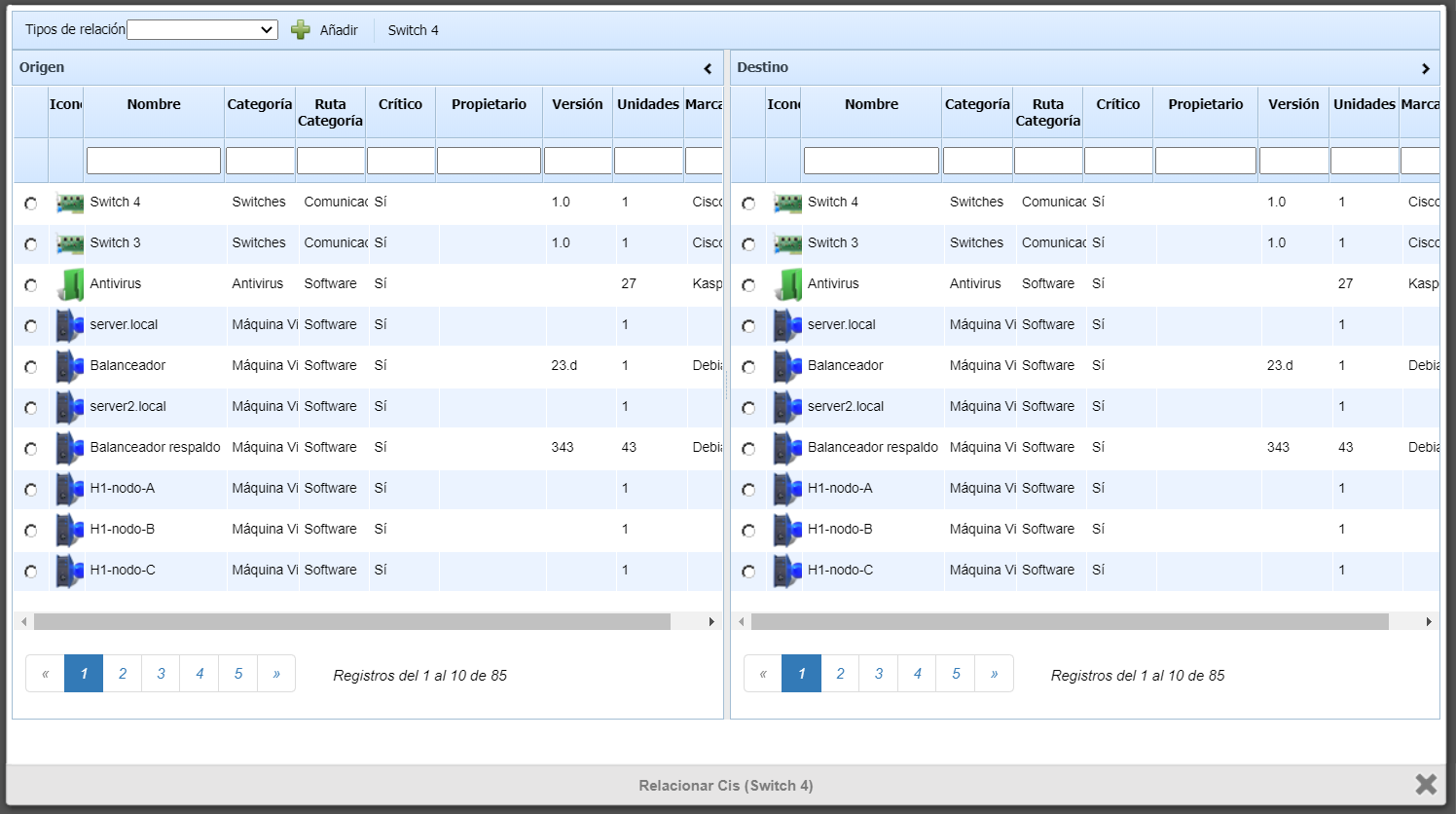Image resolution: width=1456 pixels, height=814 pixels.
Task: Click the Balanceador icon in Origen list
Action: point(69,366)
